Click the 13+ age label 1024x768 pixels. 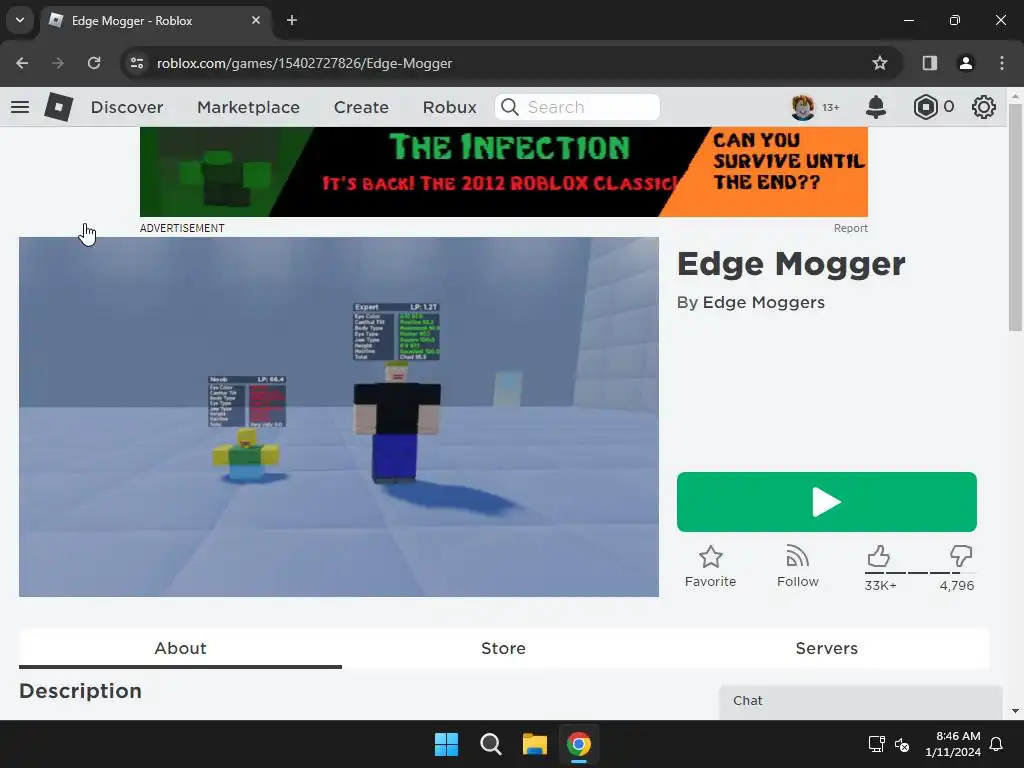tap(831, 107)
